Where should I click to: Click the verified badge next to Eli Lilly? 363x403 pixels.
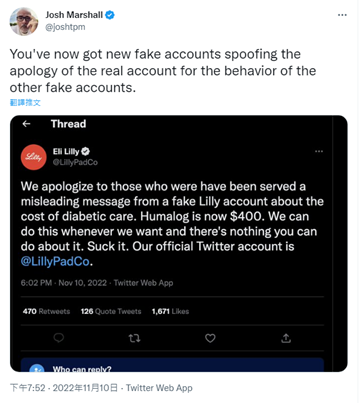86,152
